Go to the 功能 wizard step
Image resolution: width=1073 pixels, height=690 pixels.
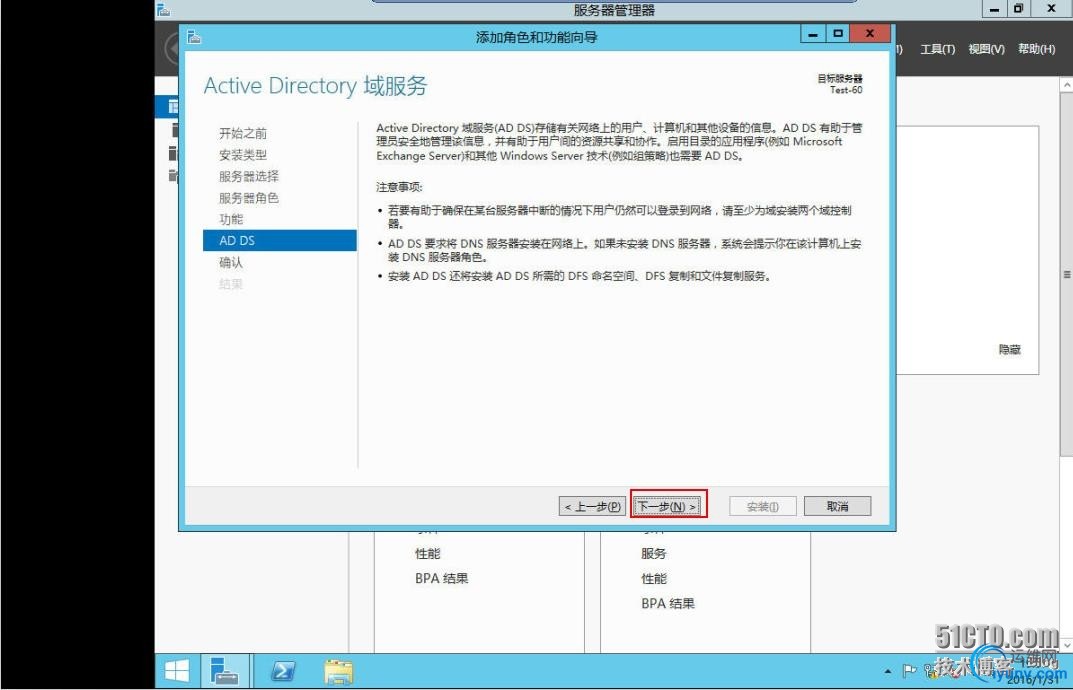(x=231, y=219)
